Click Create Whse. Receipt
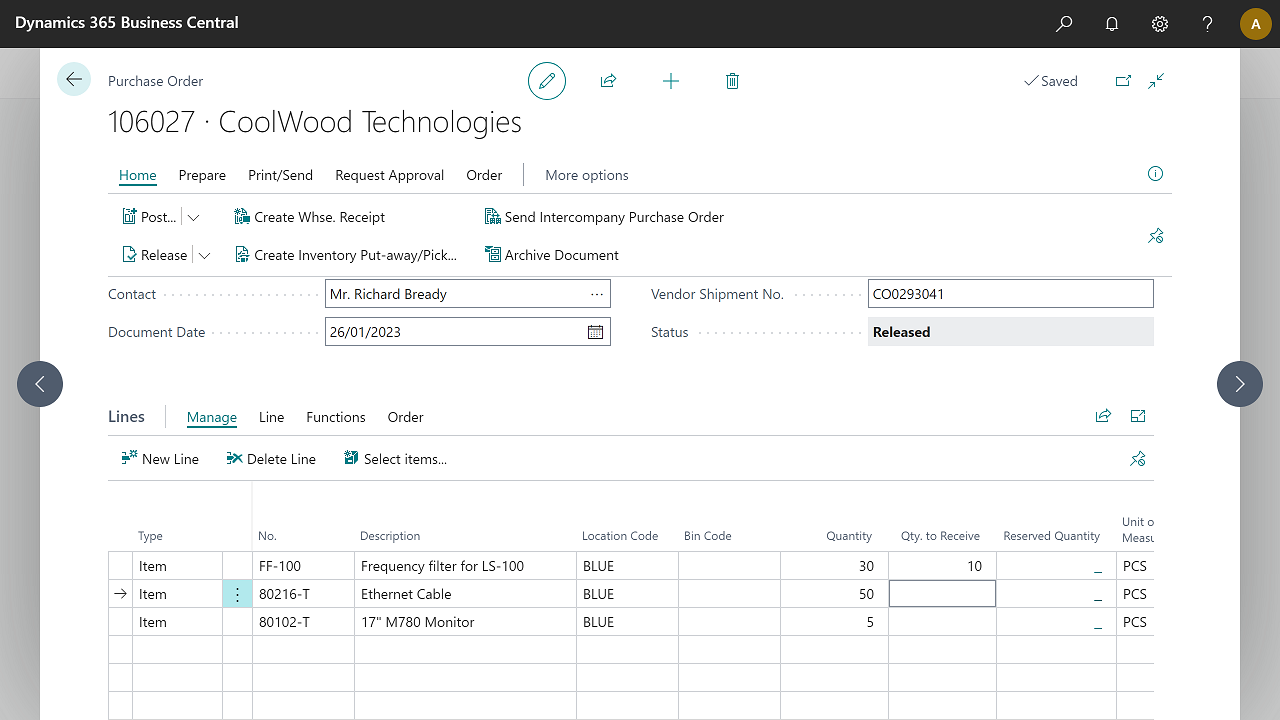 click(309, 217)
